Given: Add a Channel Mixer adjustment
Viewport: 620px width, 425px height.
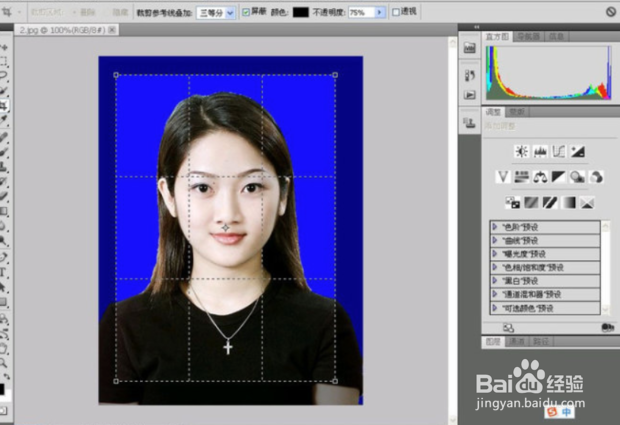Looking at the screenshot, I should click(596, 177).
